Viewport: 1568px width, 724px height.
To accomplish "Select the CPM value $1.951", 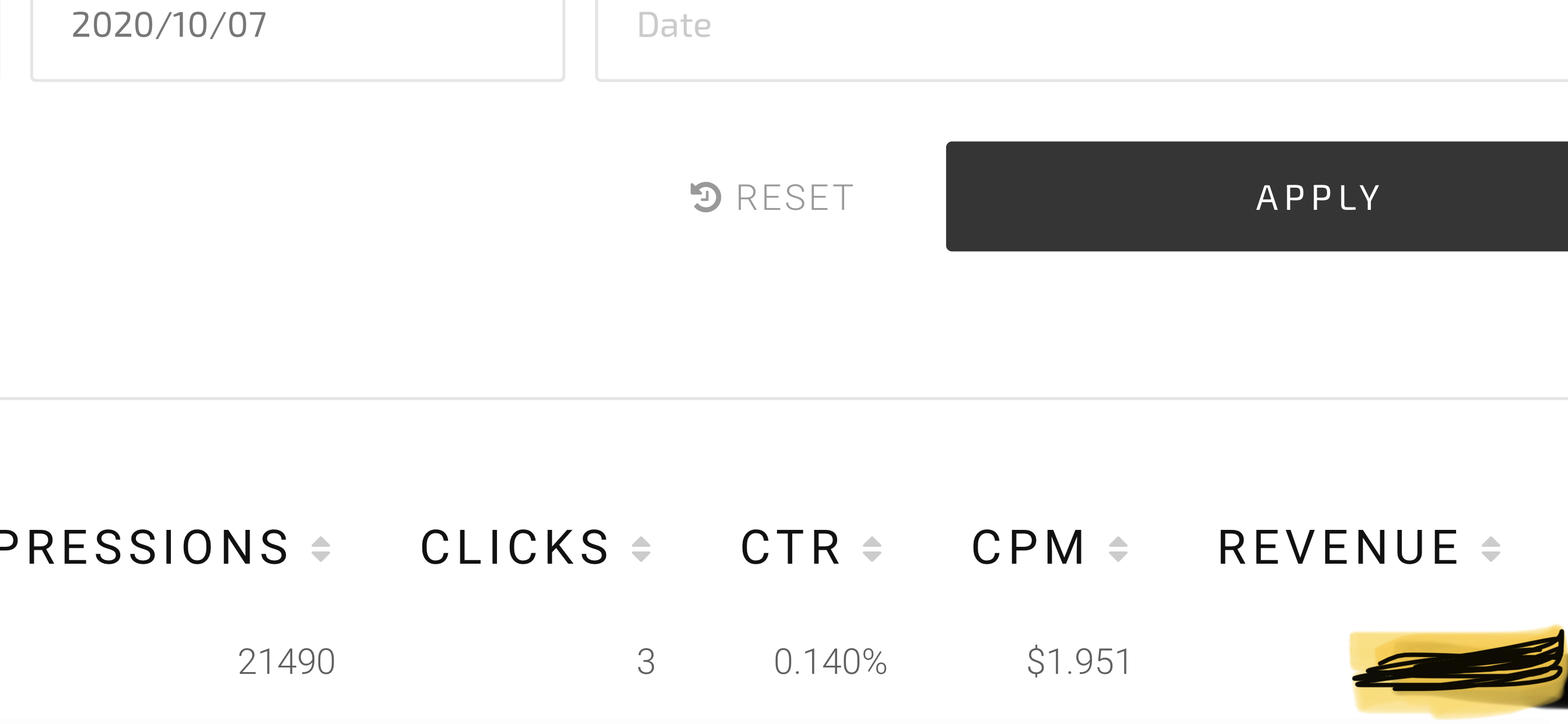I will point(1079,662).
